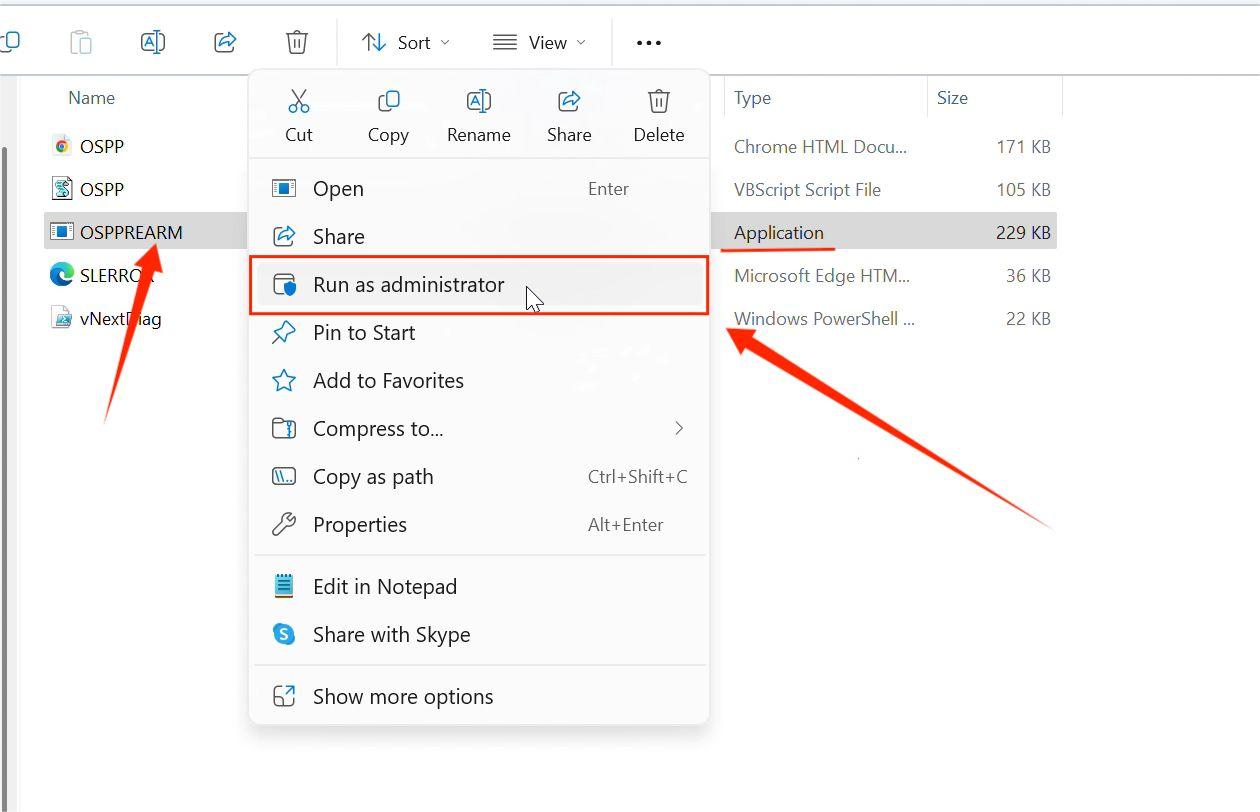This screenshot has height=812, width=1260.
Task: Select Edit in Notepad option
Action: pos(385,587)
